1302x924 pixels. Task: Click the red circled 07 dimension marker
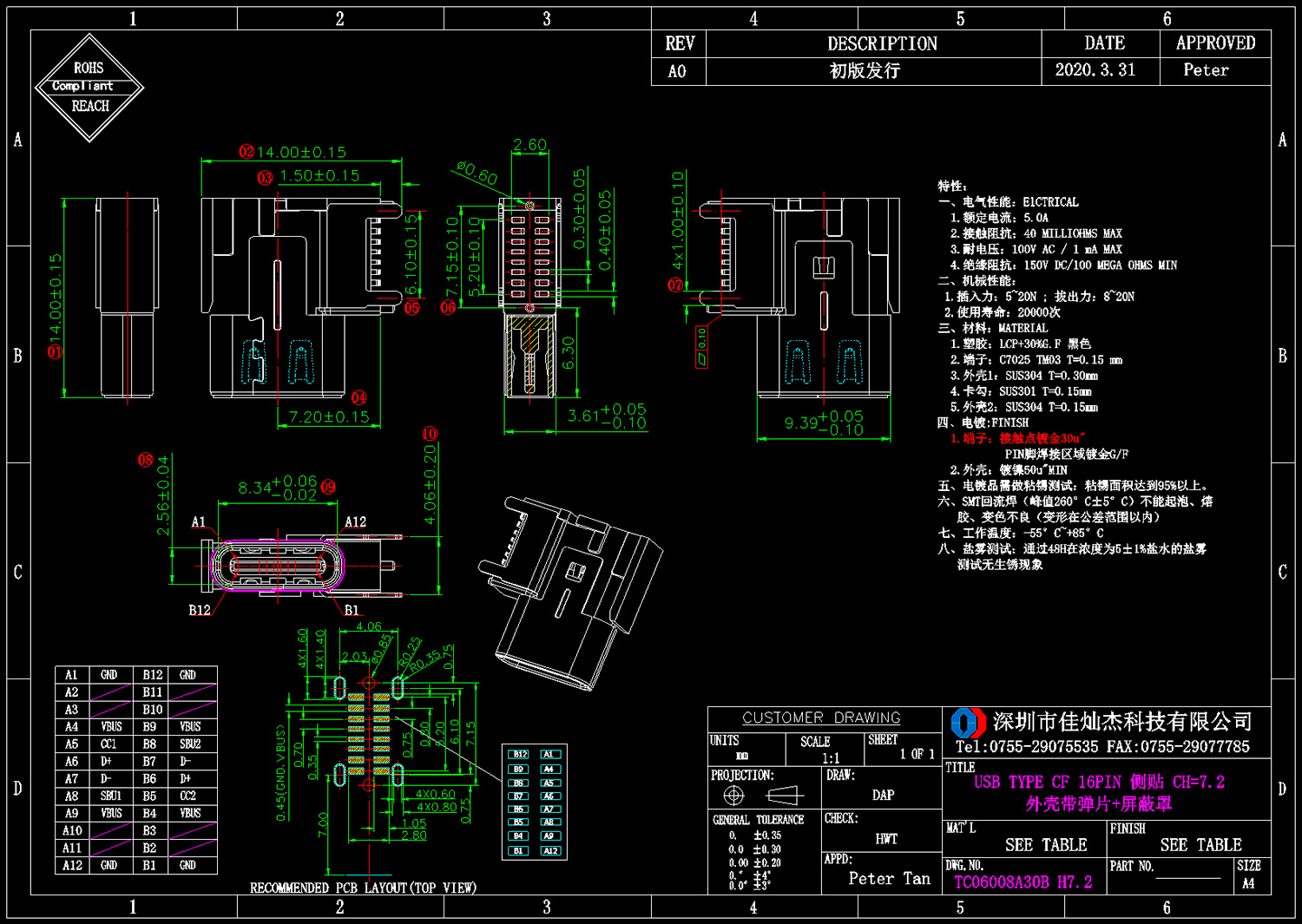pos(675,285)
